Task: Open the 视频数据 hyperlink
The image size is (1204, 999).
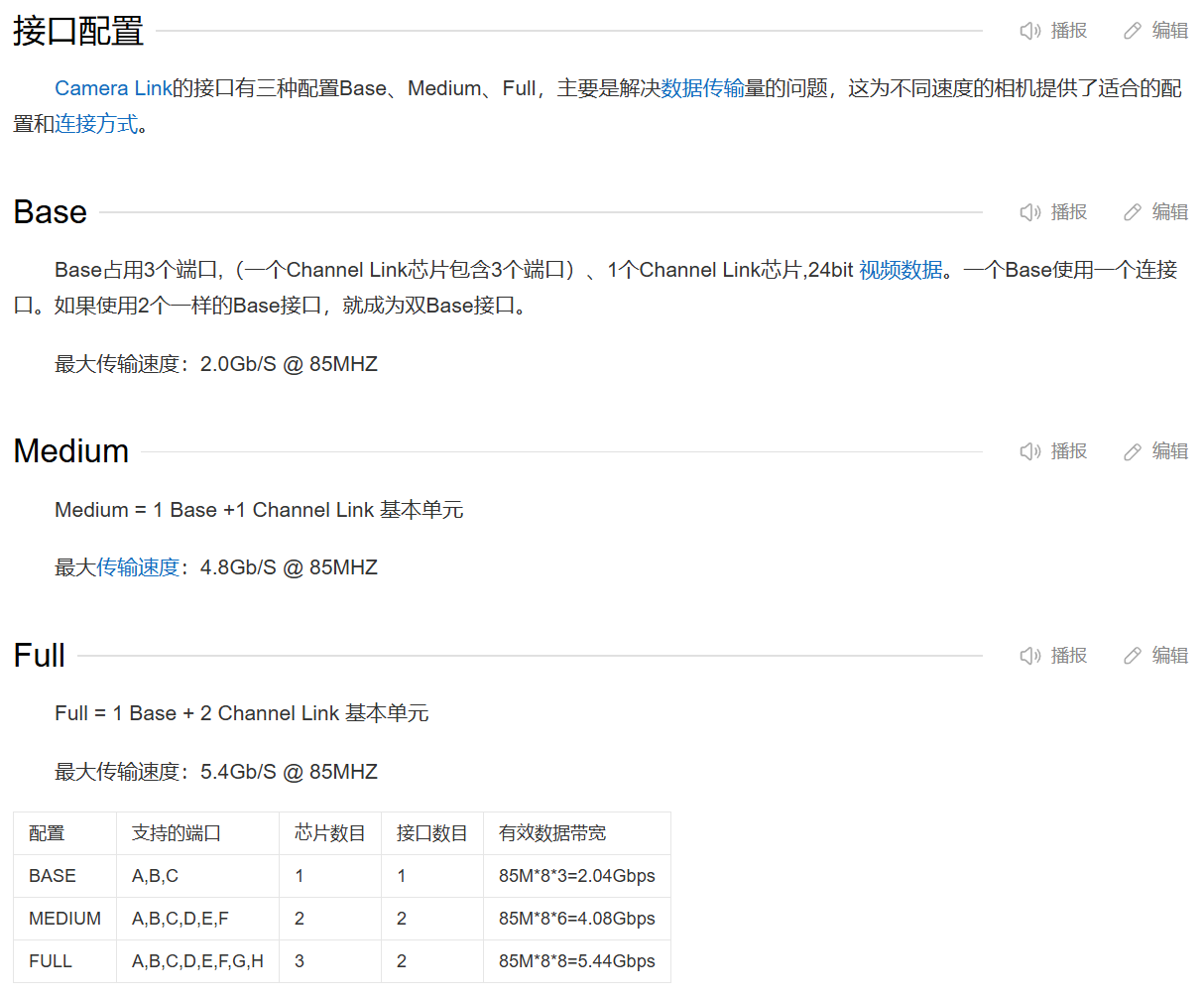Action: (901, 270)
